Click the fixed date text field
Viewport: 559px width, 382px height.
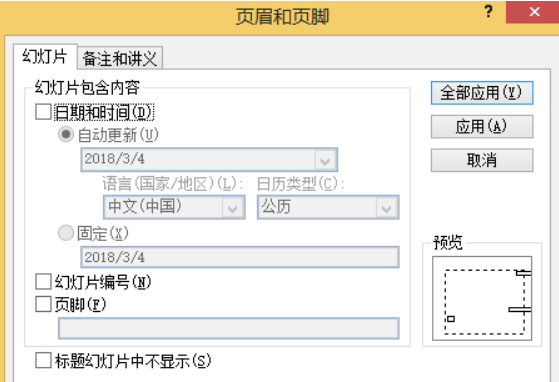tap(240, 257)
